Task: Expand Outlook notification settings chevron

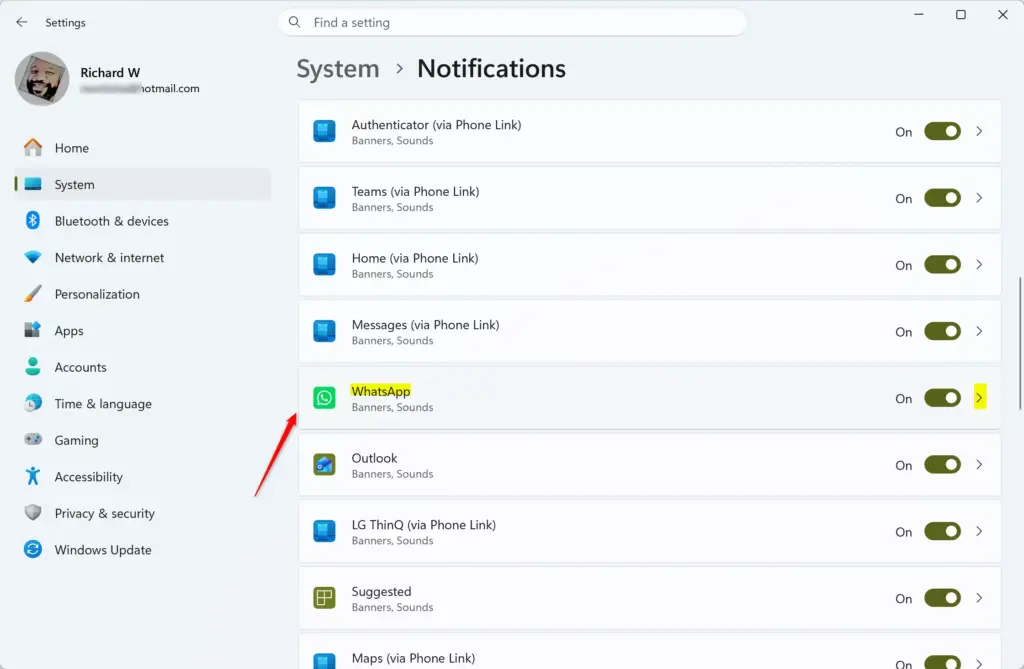Action: point(979,465)
